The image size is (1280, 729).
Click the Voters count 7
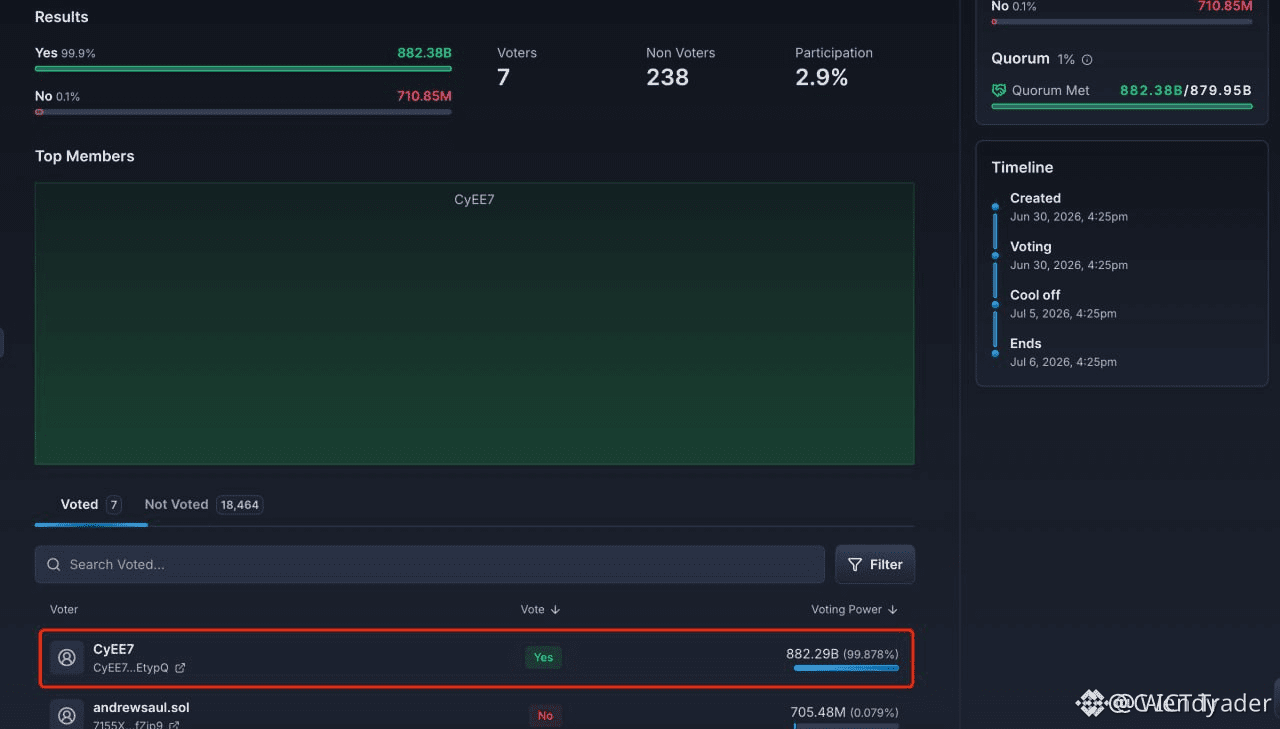pos(503,77)
